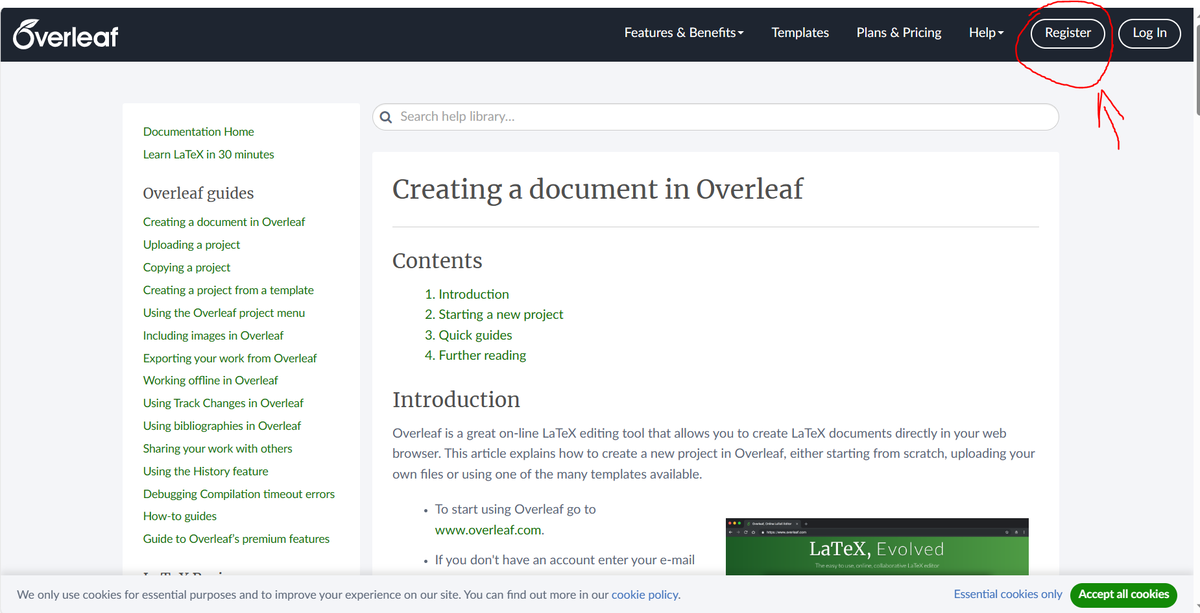Open Using Track Changes in Overleaf
Screen dimensions: 1200x613
(223, 403)
